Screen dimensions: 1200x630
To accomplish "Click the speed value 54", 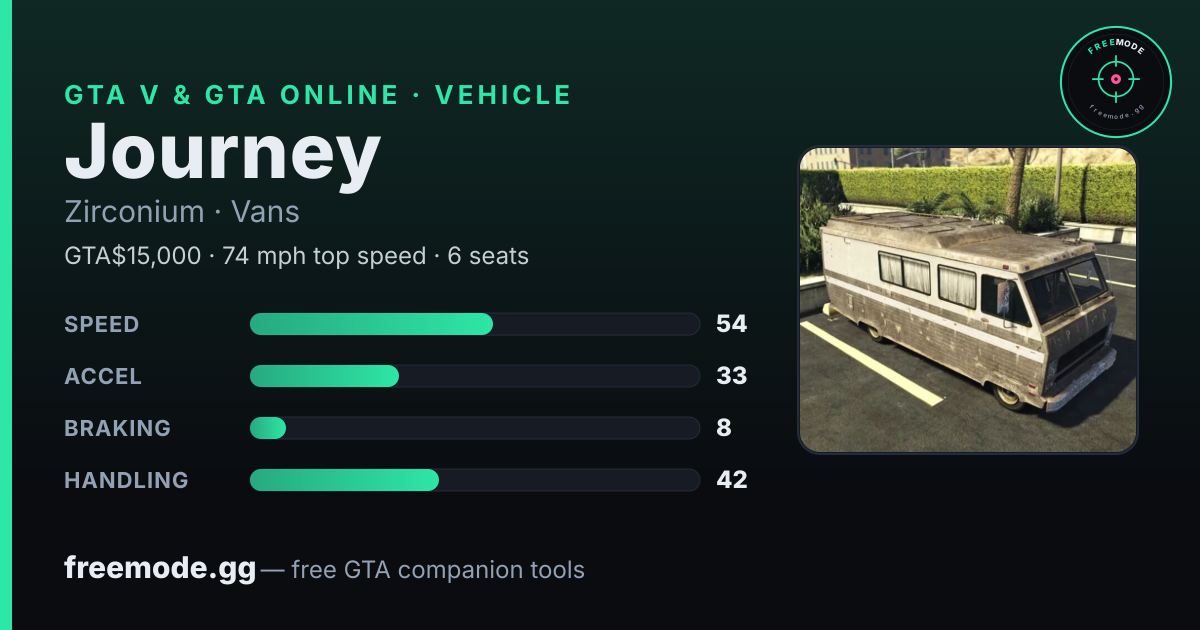I will (x=732, y=324).
